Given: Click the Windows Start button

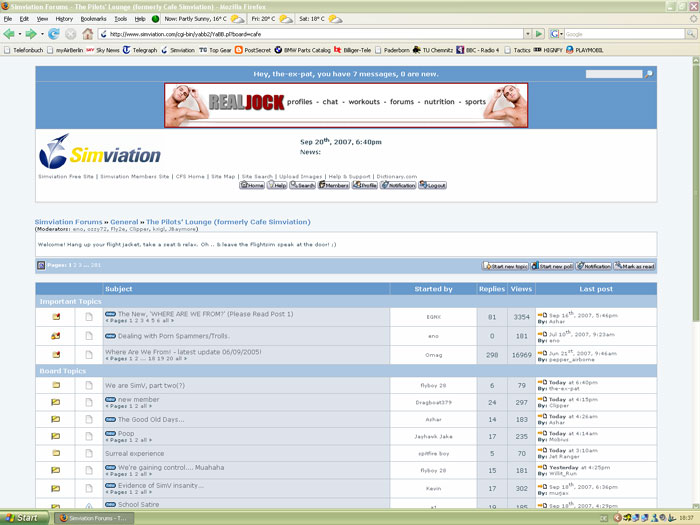Looking at the screenshot, I should [x=22, y=517].
